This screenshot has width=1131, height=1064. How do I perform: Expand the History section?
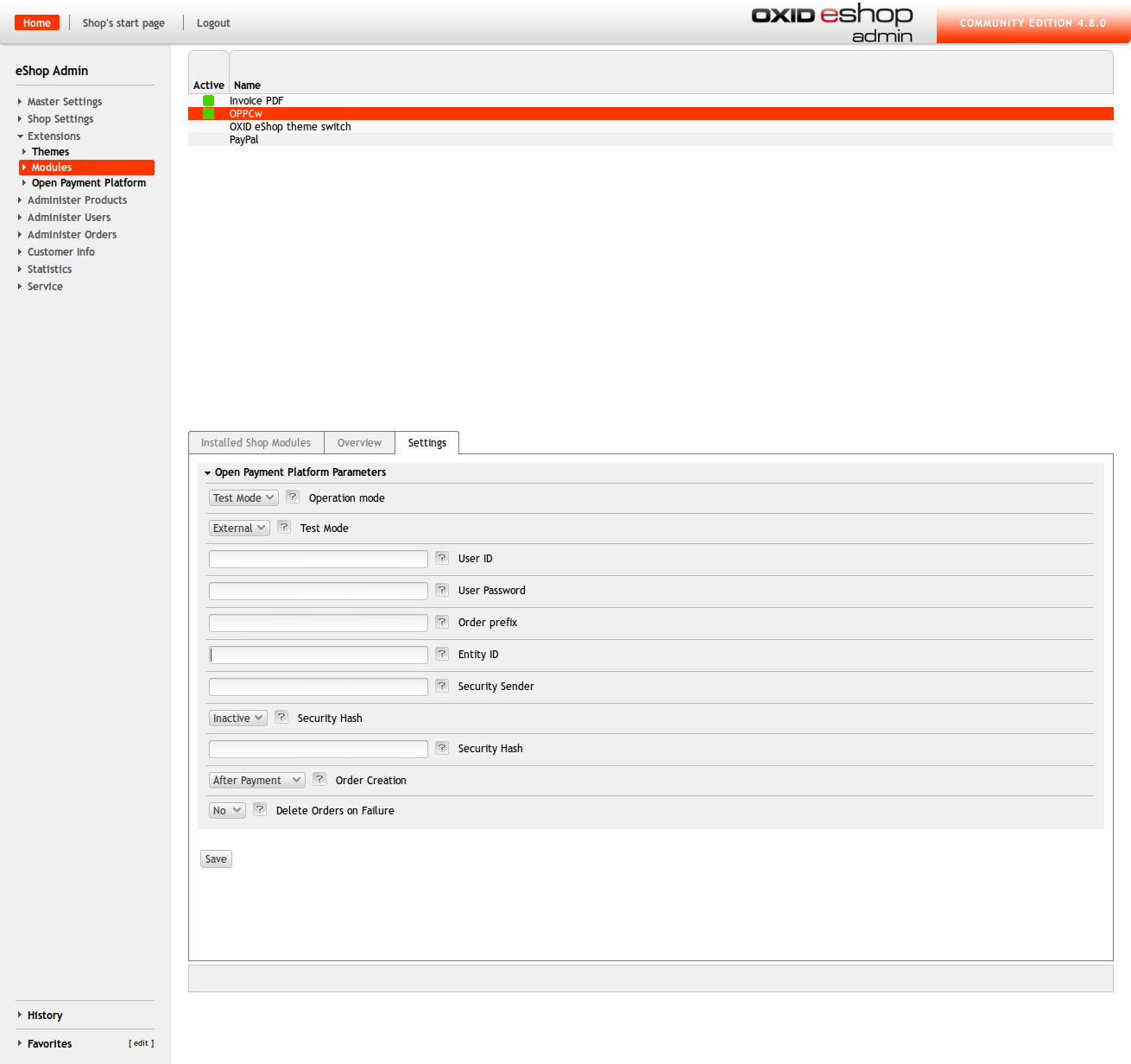pos(44,1016)
